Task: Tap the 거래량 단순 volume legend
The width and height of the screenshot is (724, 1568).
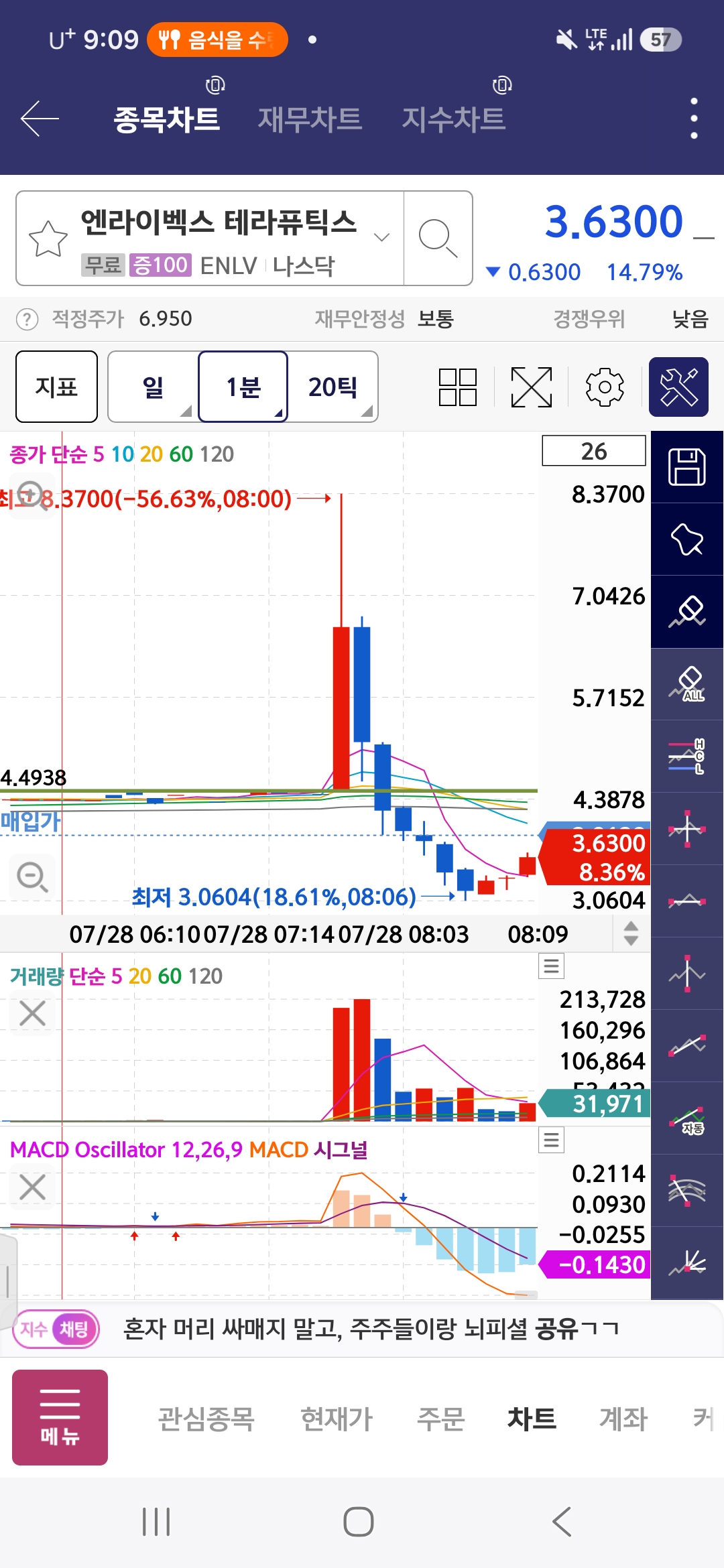Action: [115, 976]
